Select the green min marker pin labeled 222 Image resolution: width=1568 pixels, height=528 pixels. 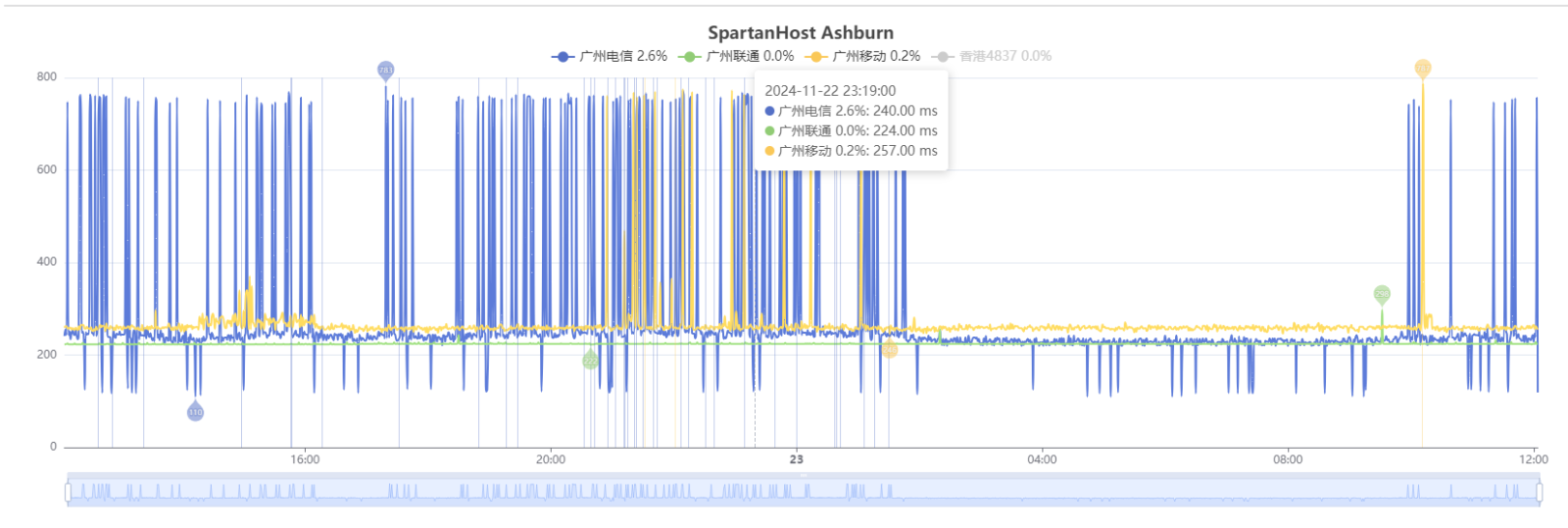click(590, 360)
